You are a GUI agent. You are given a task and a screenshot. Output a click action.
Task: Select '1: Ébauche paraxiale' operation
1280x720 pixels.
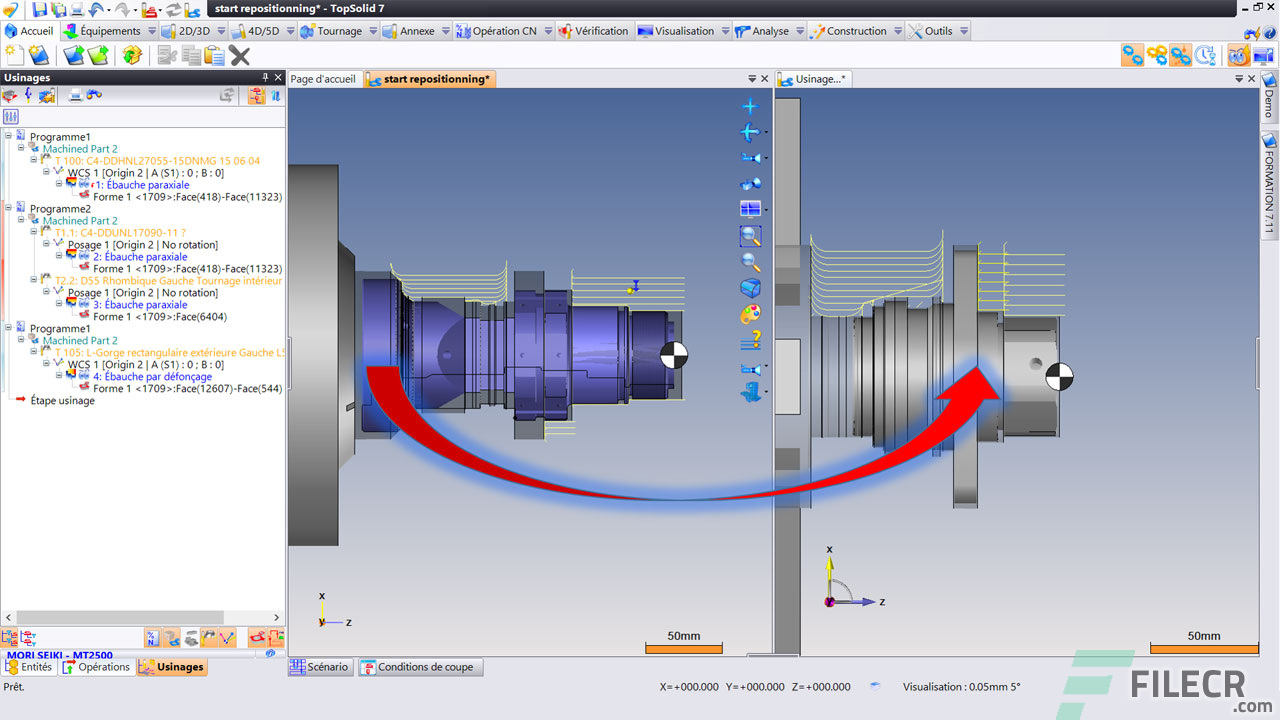coord(141,184)
